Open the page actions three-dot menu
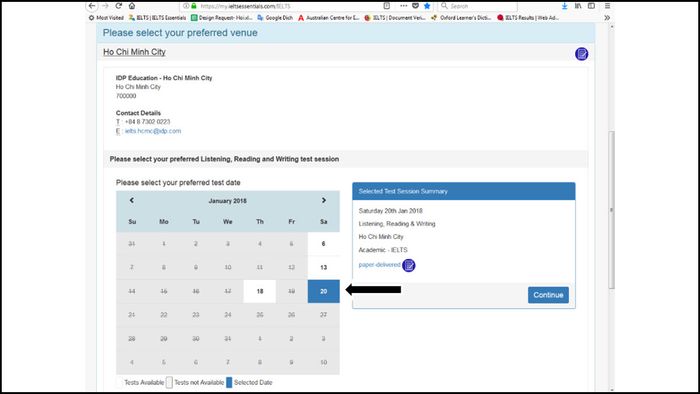 coord(404,6)
